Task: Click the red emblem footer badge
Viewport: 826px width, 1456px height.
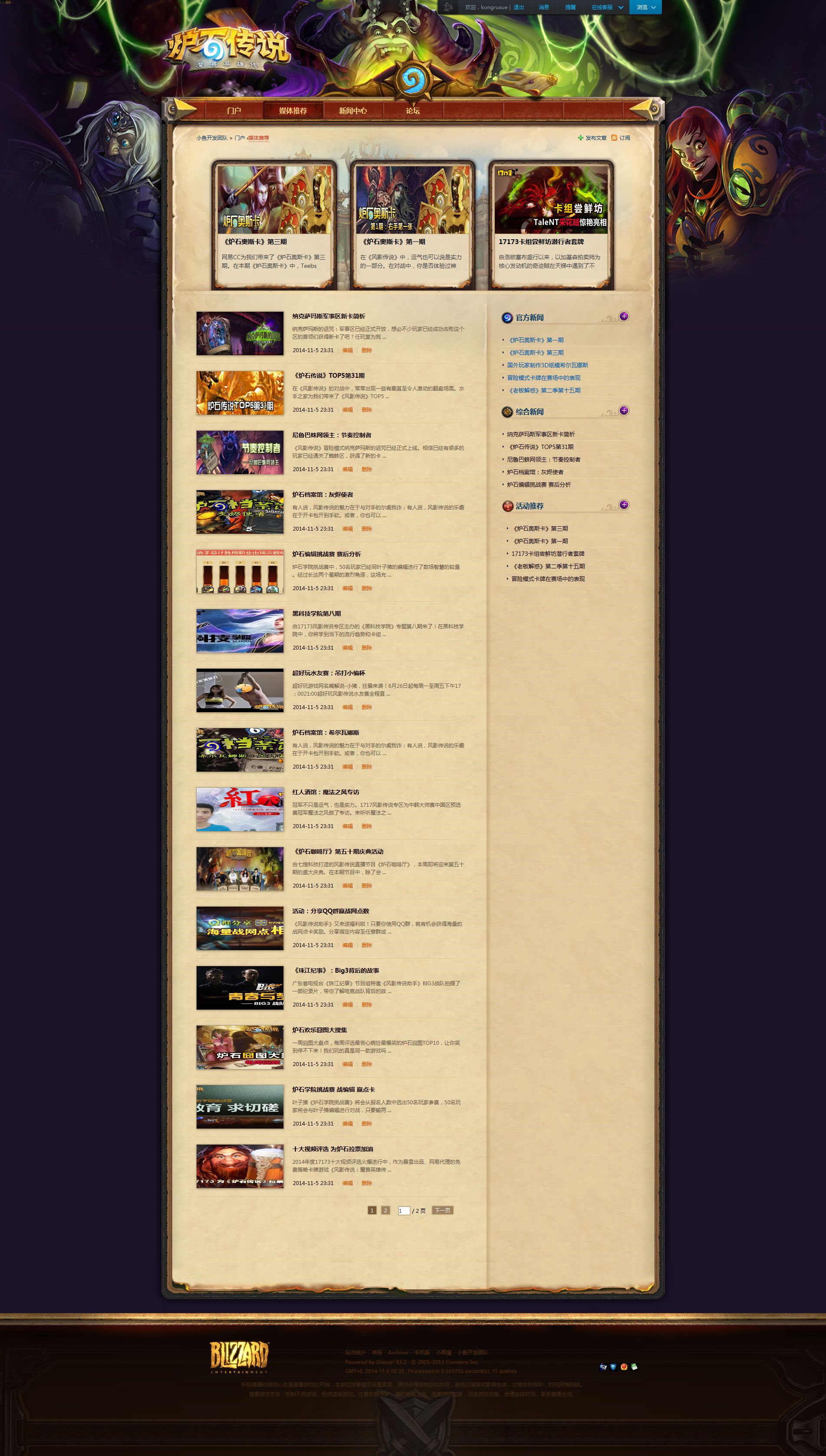Action: pyautogui.click(x=623, y=1367)
